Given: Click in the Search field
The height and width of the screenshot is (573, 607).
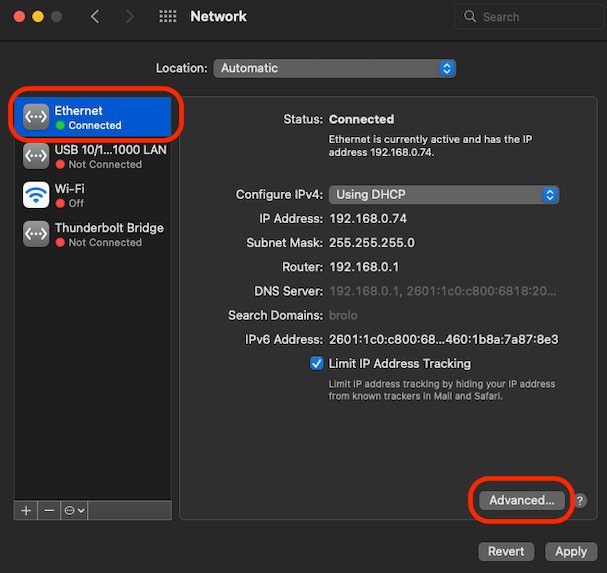Looking at the screenshot, I should pyautogui.click(x=530, y=17).
